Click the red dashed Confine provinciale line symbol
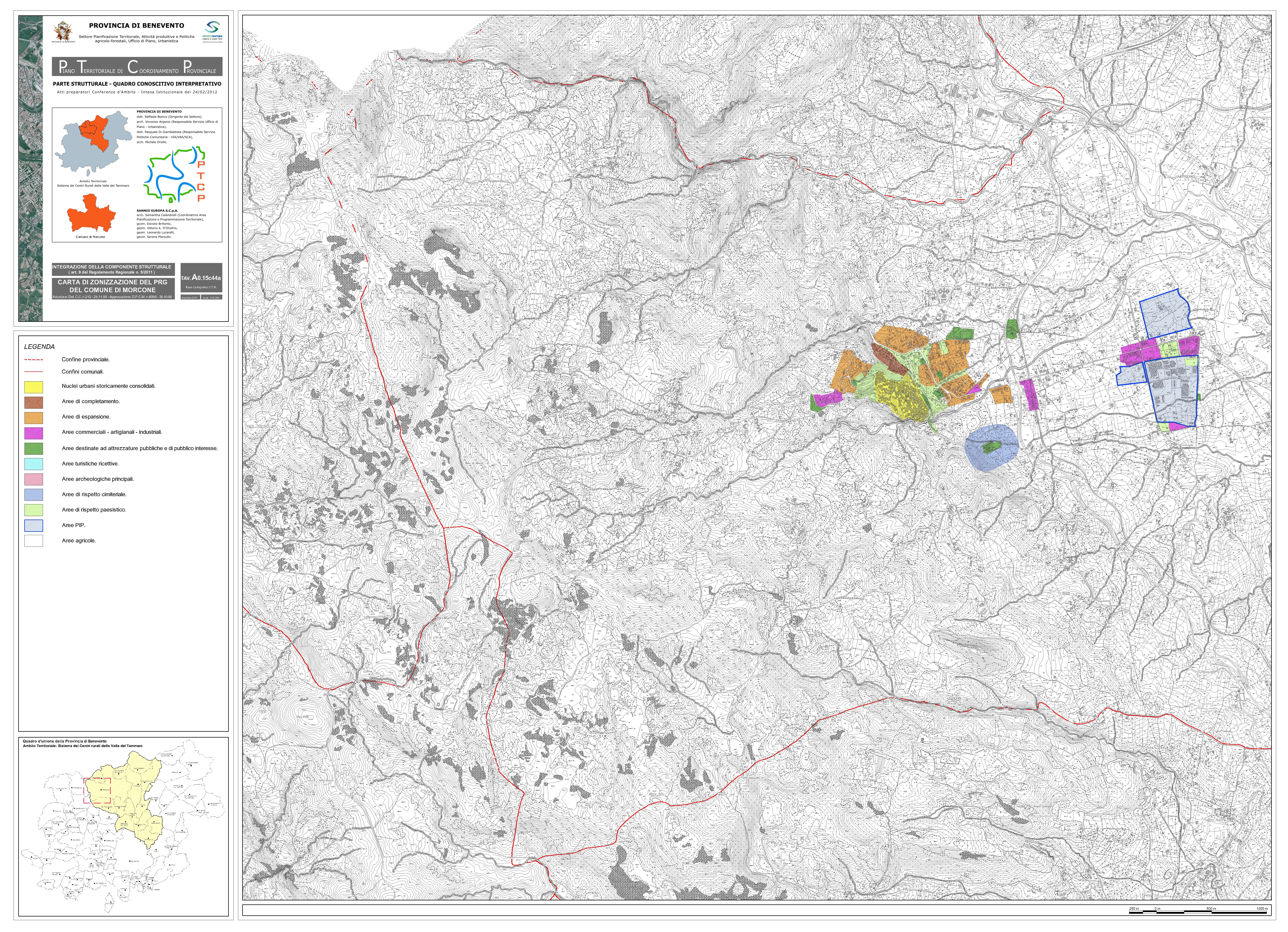The width and height of the screenshot is (1288, 932). [33, 359]
